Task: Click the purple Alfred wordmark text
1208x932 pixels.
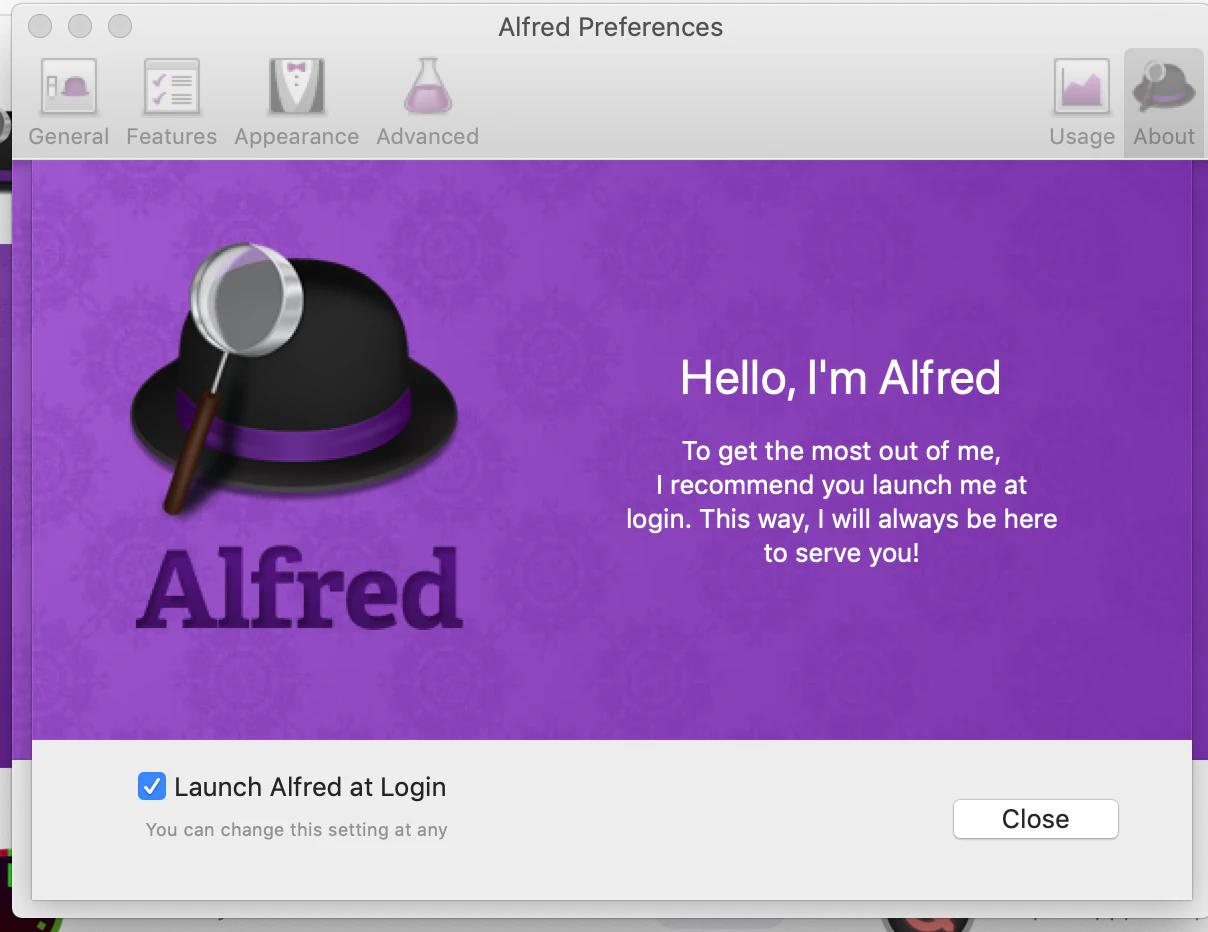Action: (x=299, y=588)
